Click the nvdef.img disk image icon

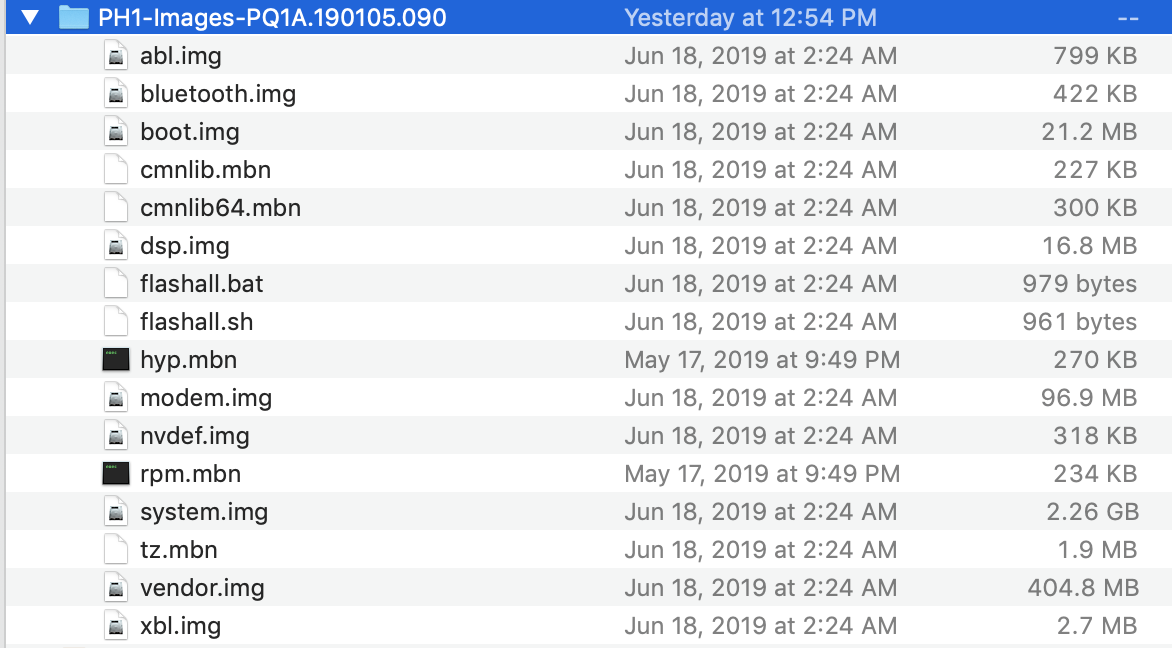(116, 436)
